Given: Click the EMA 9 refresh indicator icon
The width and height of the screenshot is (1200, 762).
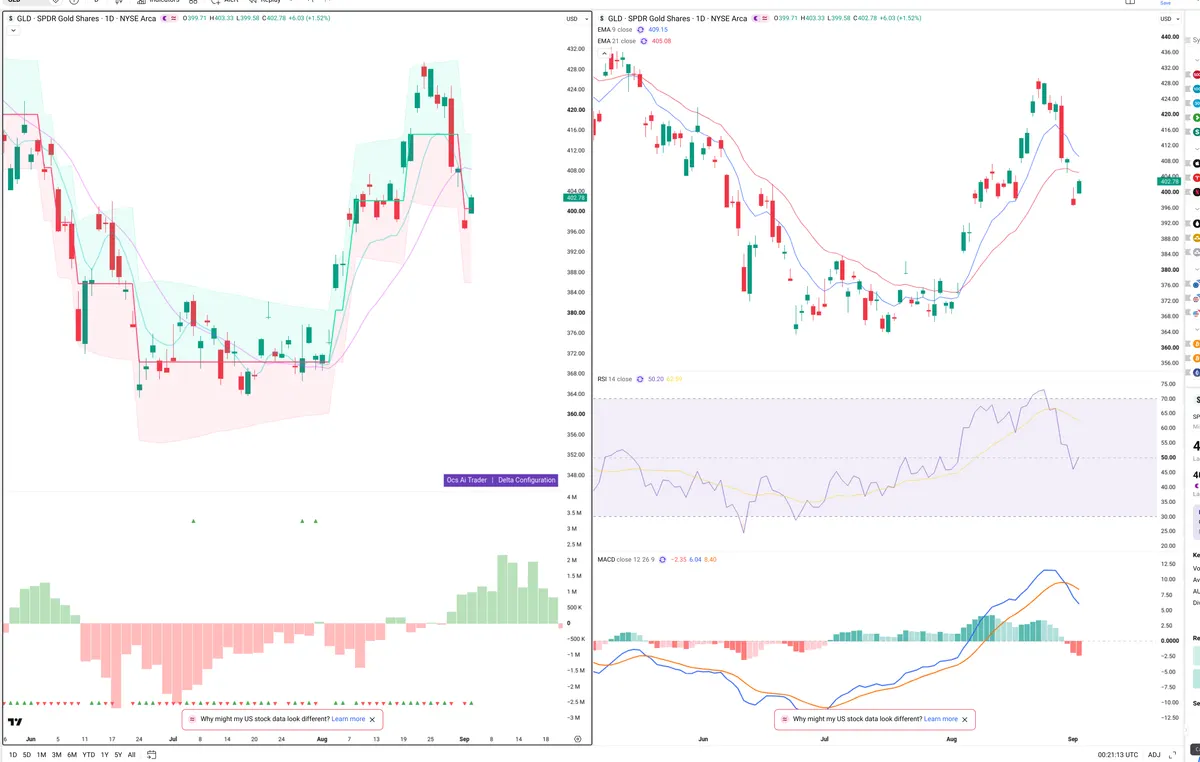Looking at the screenshot, I should pyautogui.click(x=640, y=30).
